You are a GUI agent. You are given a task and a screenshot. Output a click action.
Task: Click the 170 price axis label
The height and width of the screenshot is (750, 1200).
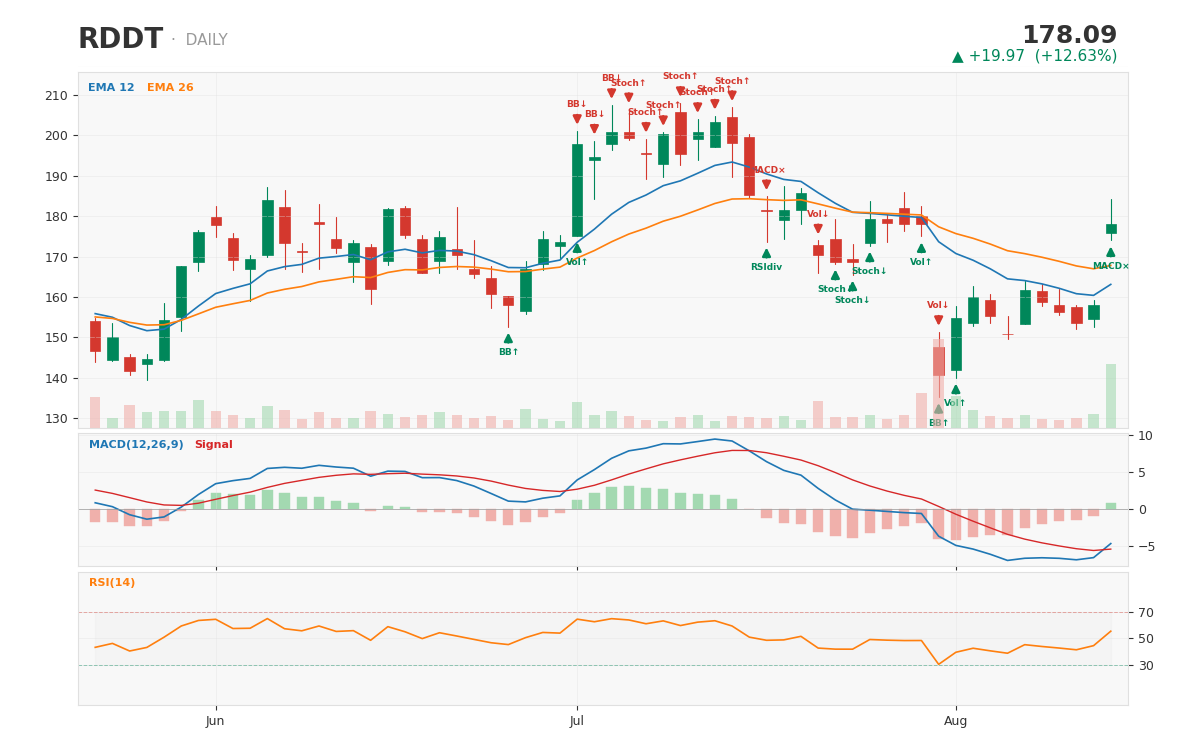(x=58, y=257)
